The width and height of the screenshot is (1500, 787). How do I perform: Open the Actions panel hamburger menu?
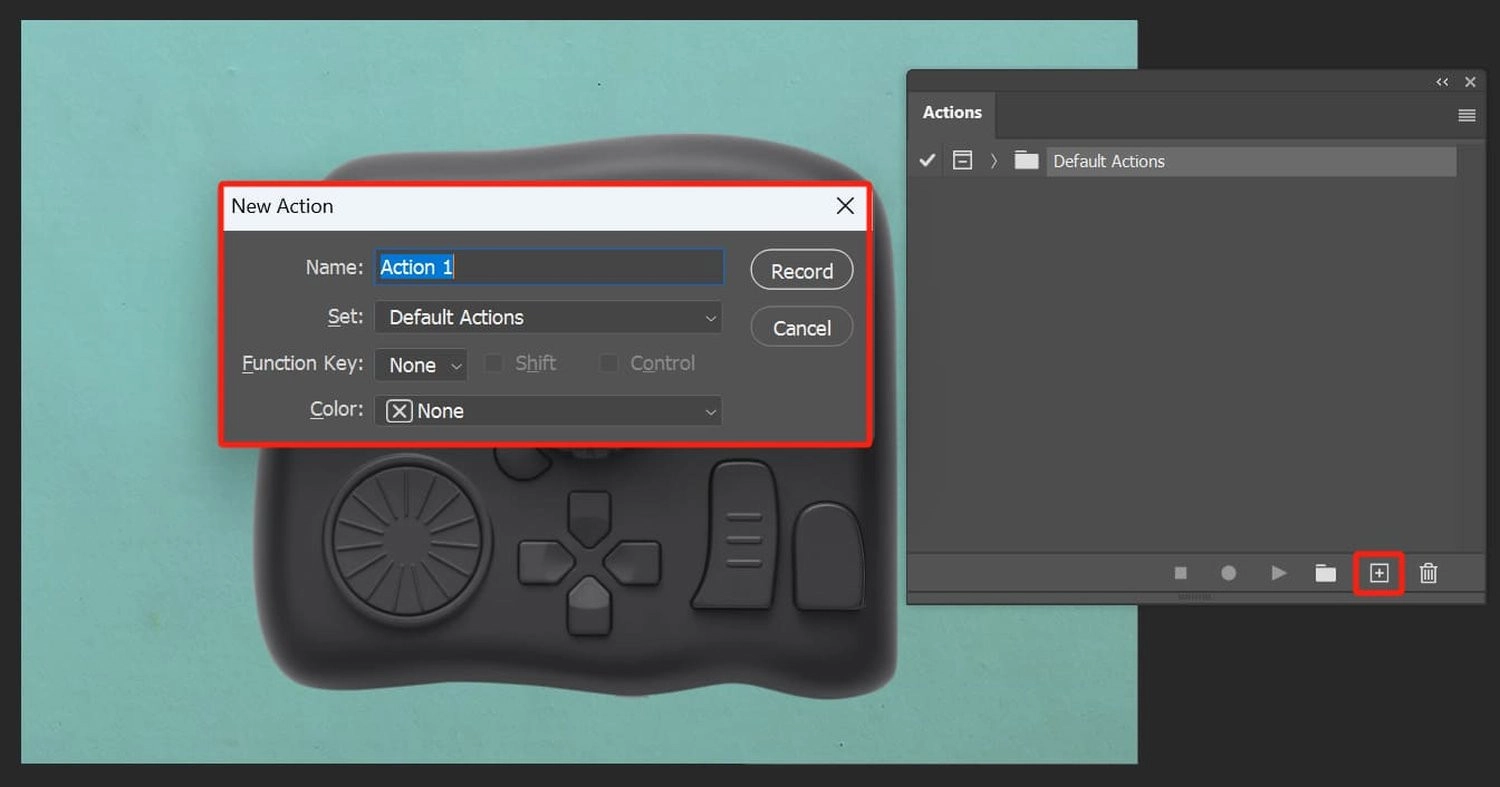(x=1467, y=115)
